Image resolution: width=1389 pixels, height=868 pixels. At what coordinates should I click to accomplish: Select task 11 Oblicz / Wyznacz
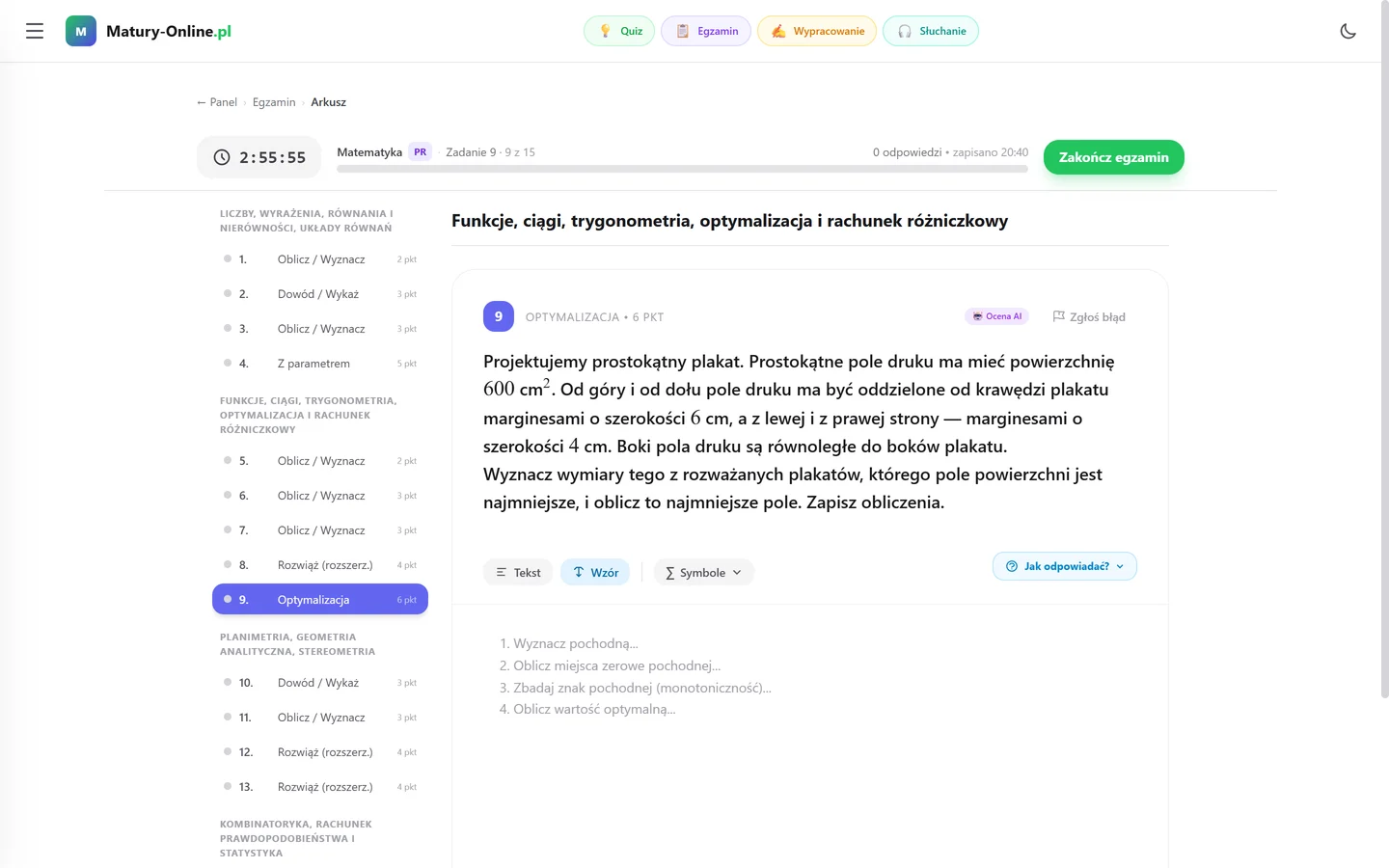(320, 718)
